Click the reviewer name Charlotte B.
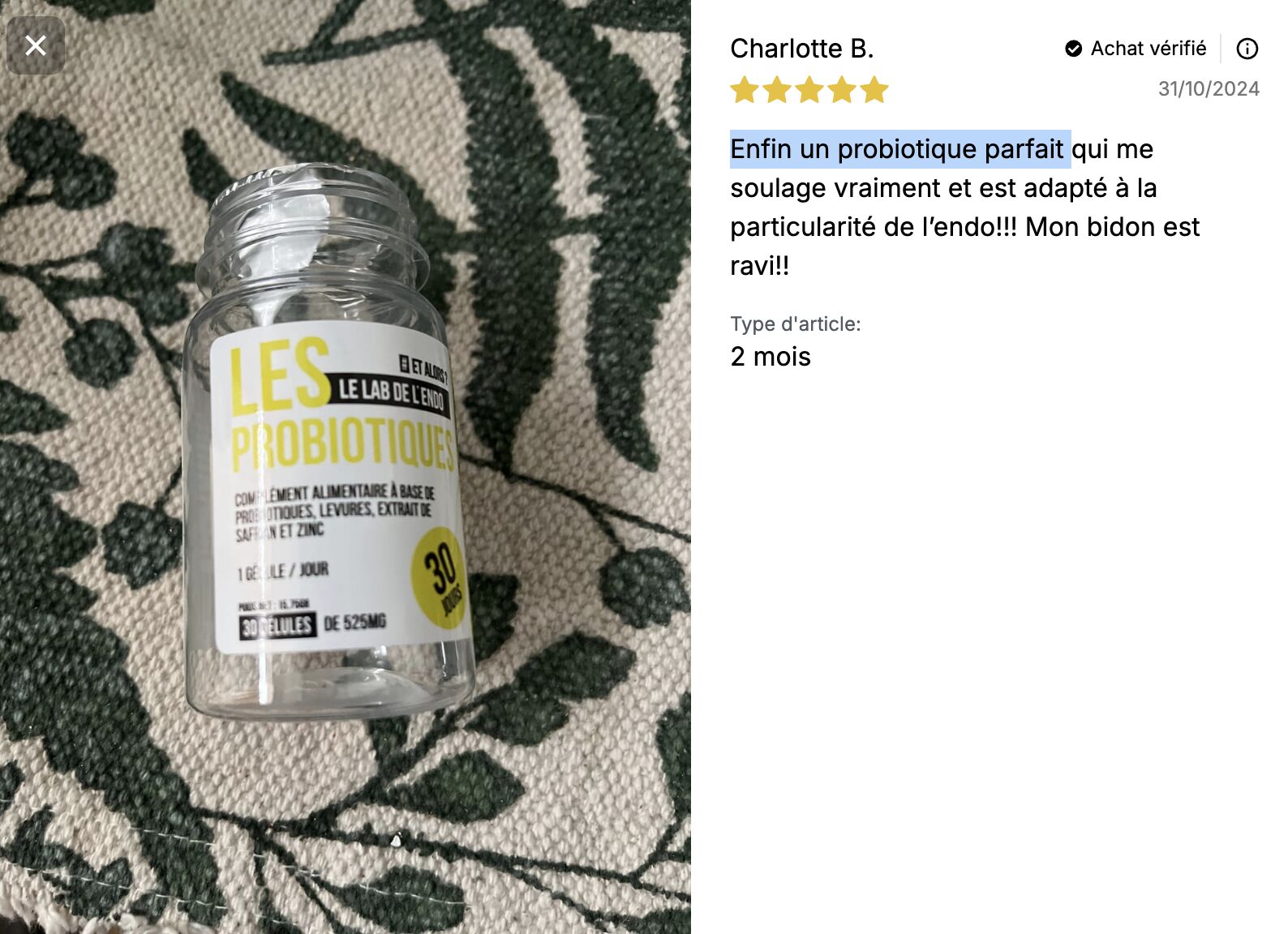The image size is (1288, 934). tap(801, 49)
